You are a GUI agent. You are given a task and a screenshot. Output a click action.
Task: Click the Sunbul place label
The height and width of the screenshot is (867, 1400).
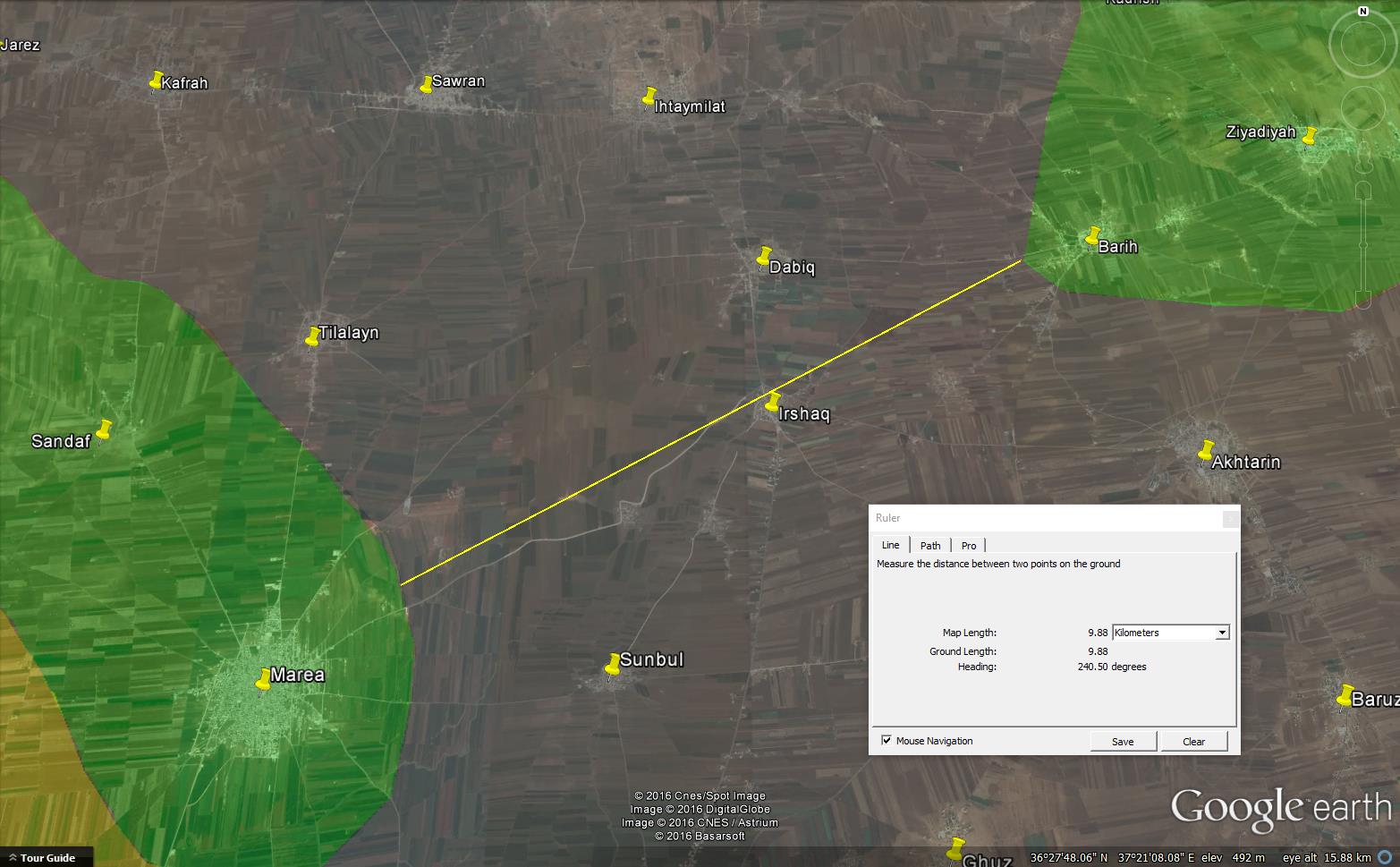651,659
